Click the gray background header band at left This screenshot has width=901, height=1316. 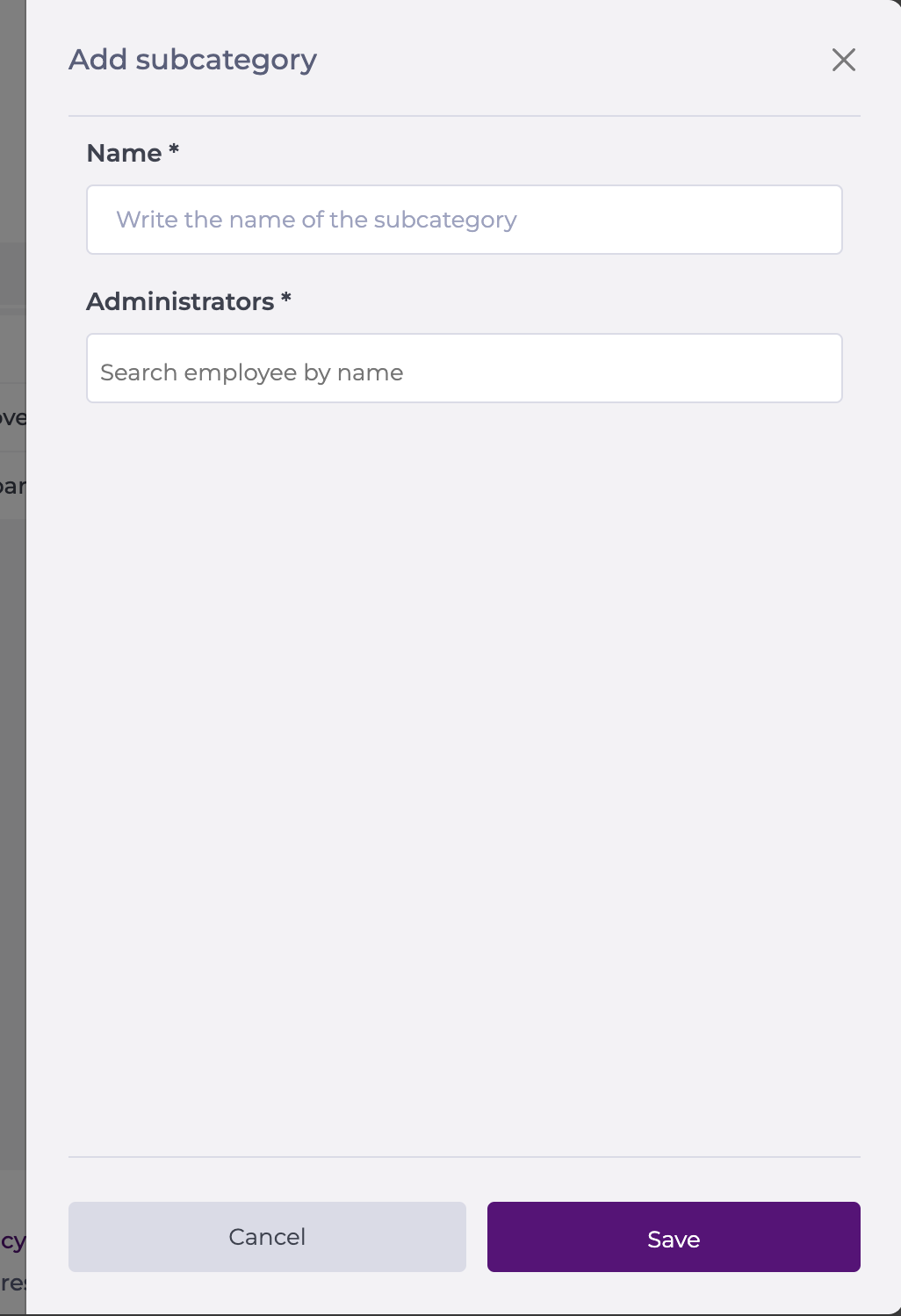[12, 273]
